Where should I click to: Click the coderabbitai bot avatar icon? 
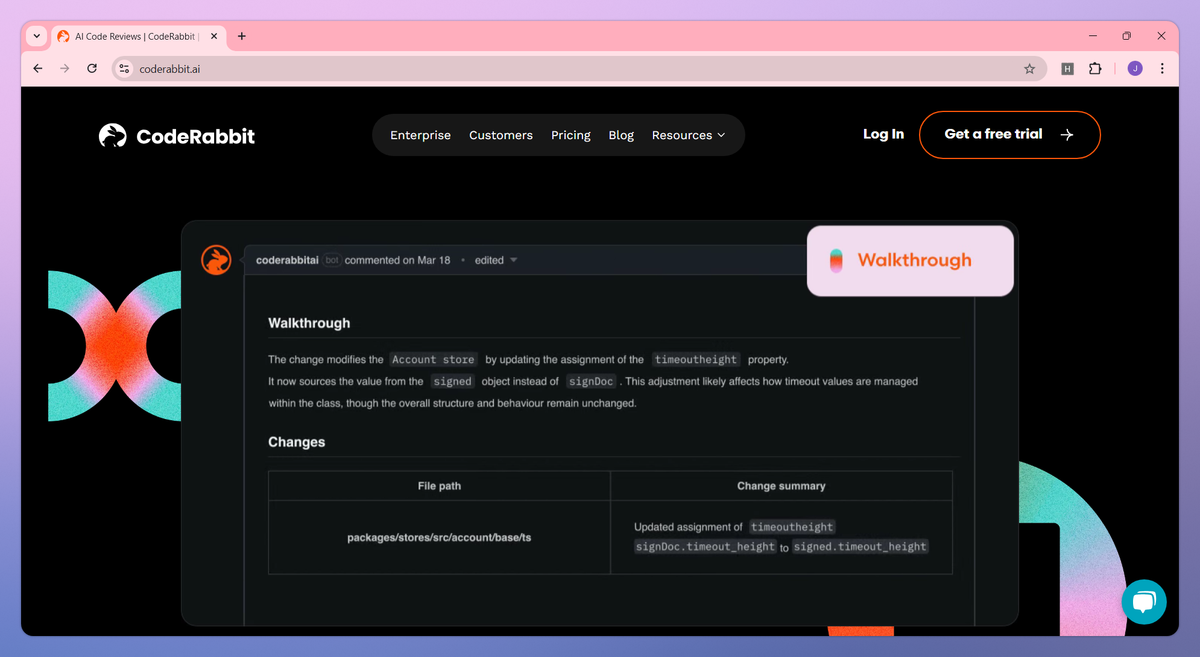tap(216, 260)
